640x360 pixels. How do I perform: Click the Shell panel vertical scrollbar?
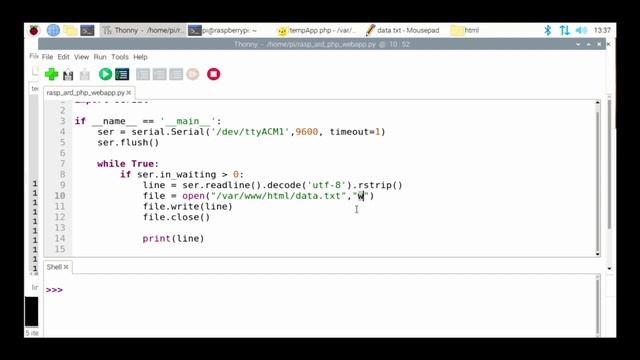click(x=598, y=306)
